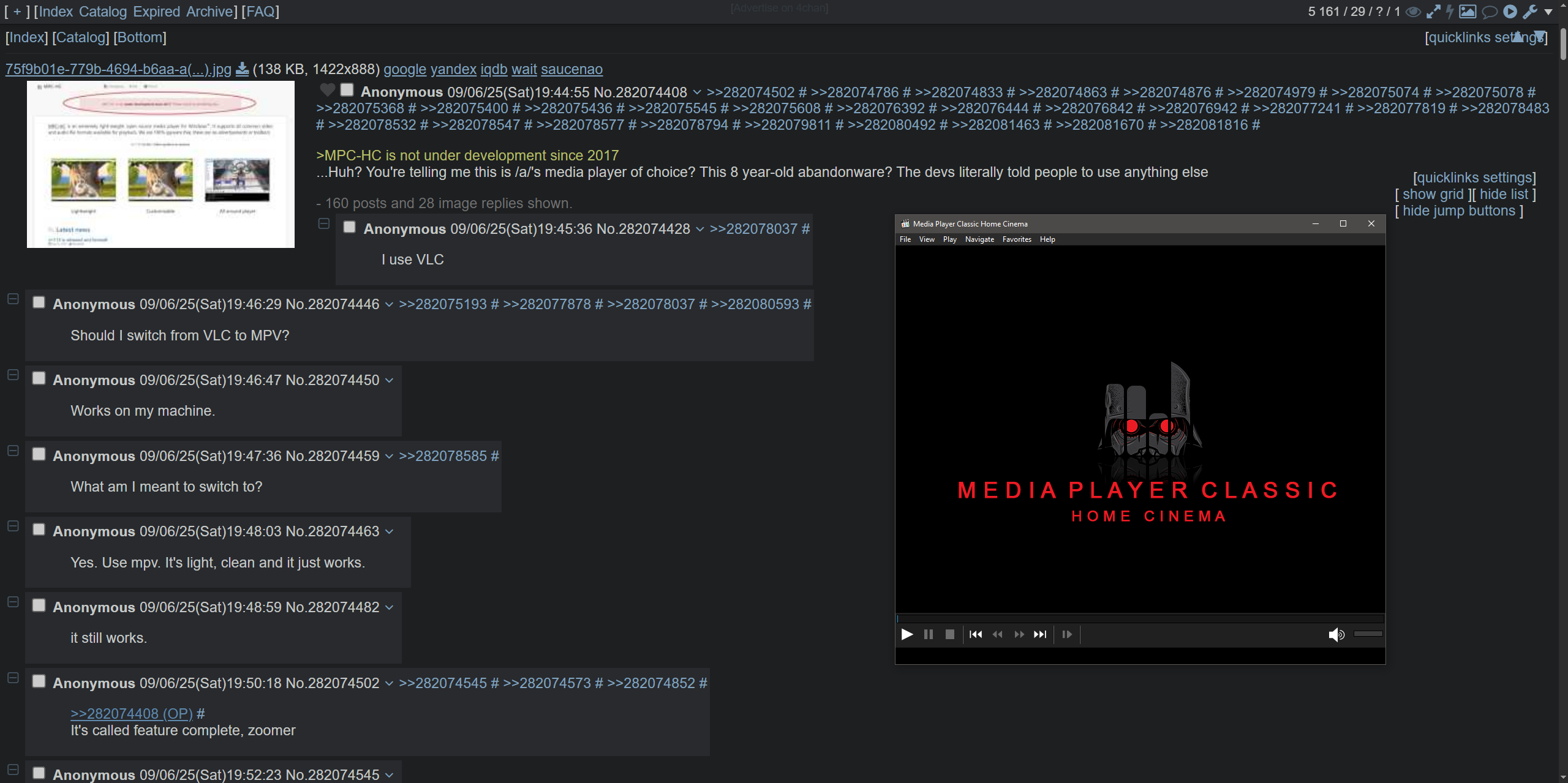Tick checkbox for post No.282074446
Image resolution: width=1568 pixels, height=783 pixels.
(x=39, y=302)
